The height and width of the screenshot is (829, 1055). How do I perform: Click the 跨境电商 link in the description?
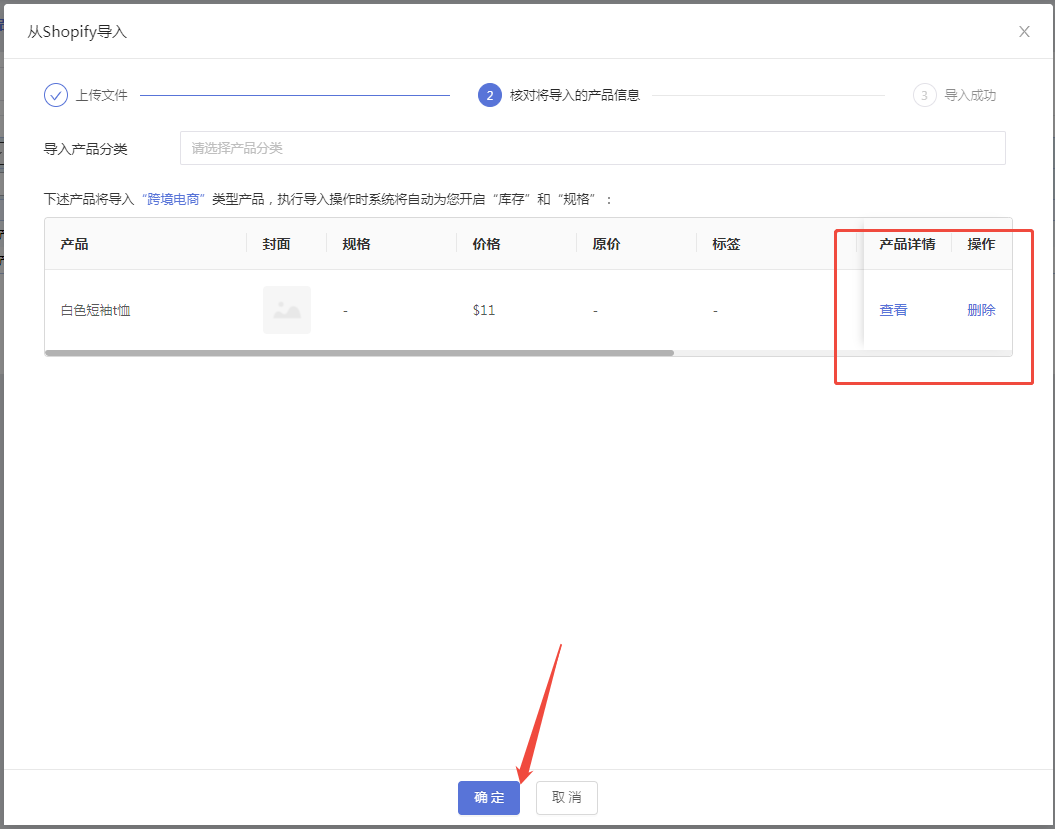(173, 199)
